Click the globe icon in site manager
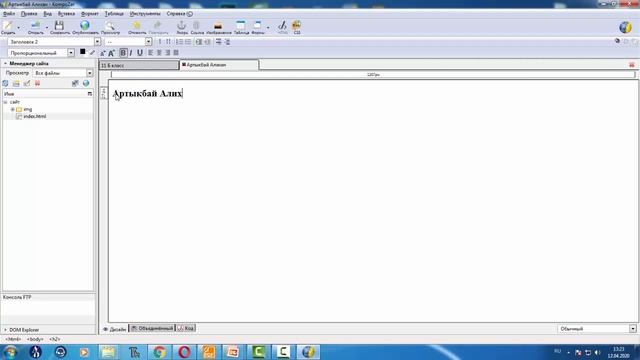 pyautogui.click(x=86, y=84)
